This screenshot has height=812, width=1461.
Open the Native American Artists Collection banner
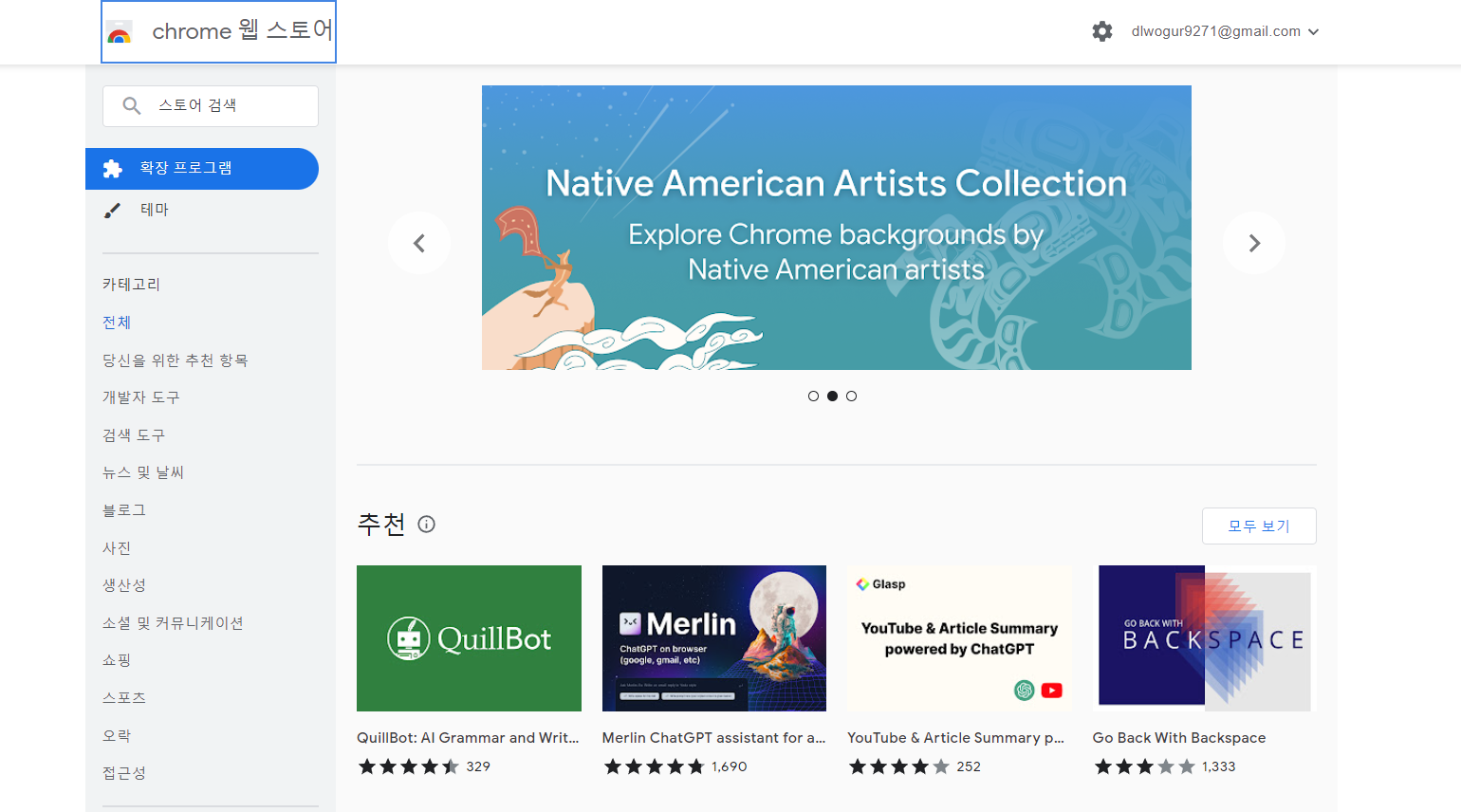pyautogui.click(x=837, y=228)
